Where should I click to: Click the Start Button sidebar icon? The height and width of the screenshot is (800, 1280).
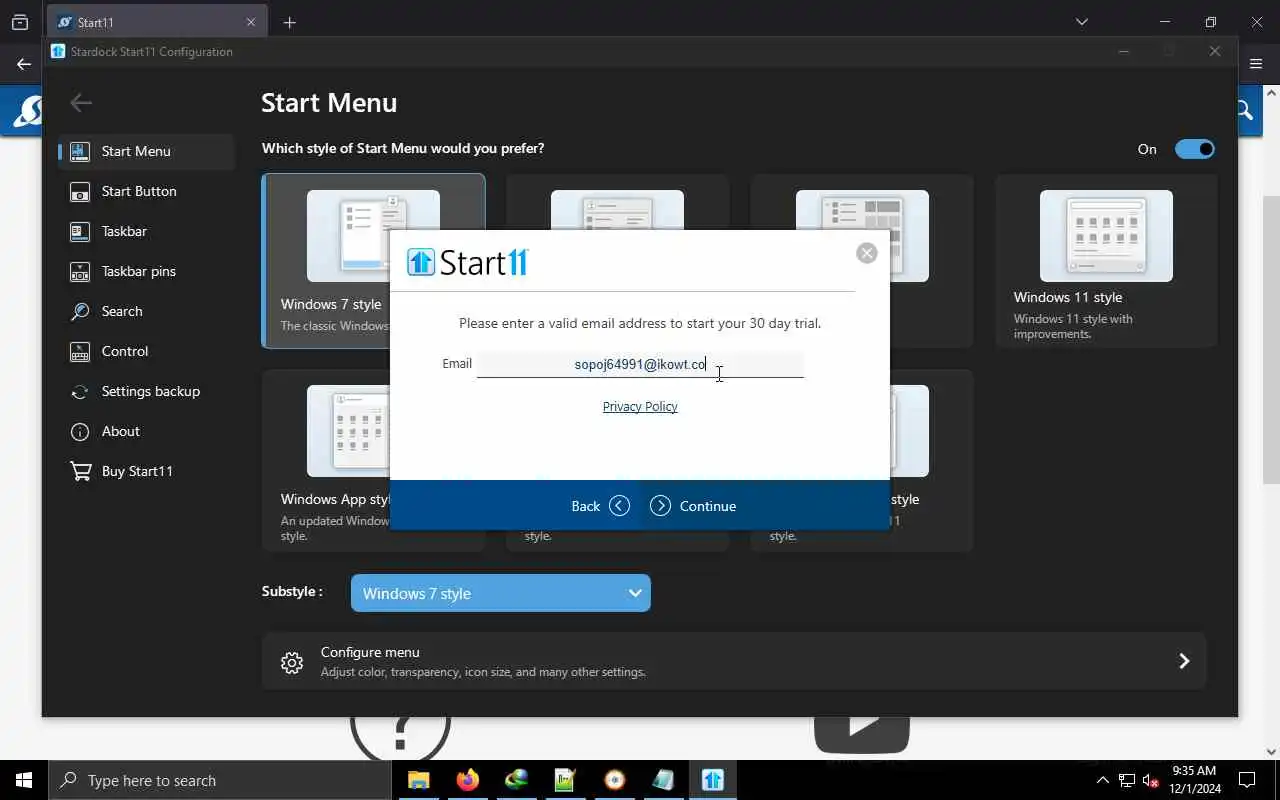[80, 191]
